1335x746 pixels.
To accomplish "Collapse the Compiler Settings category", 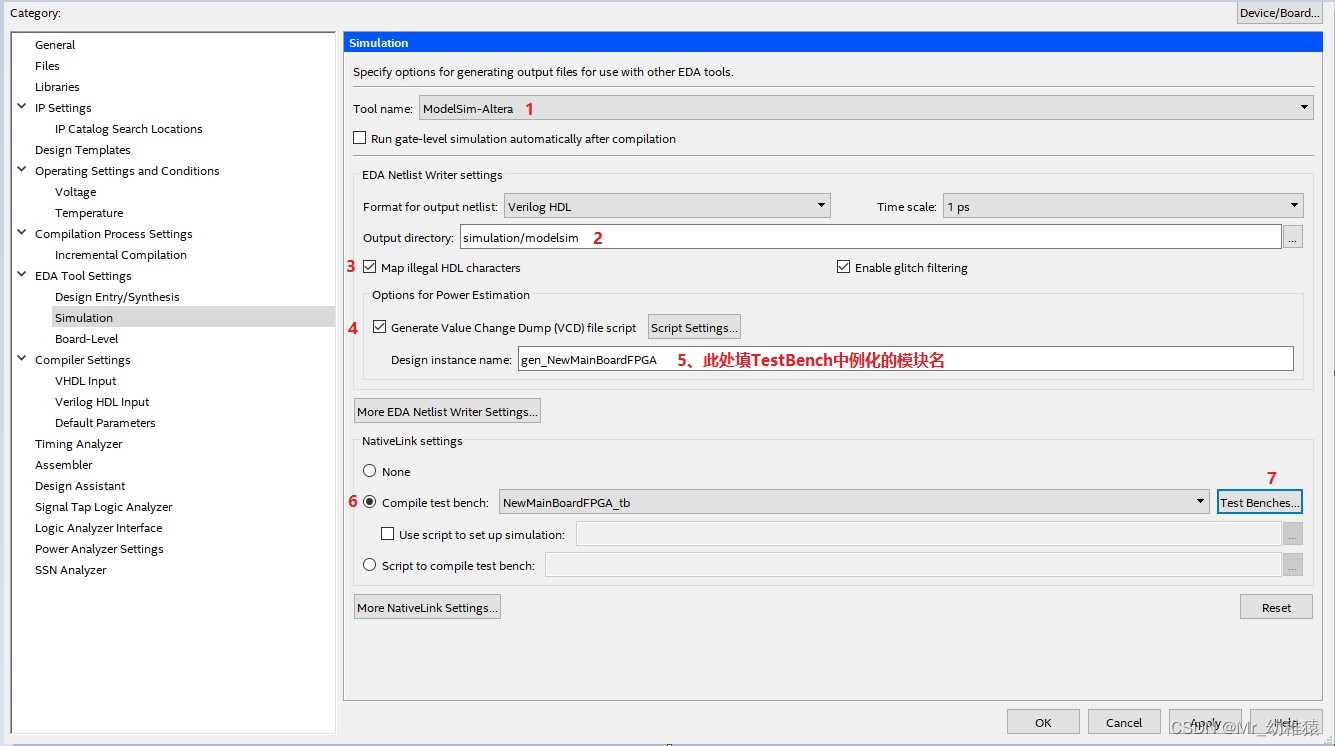I will (22, 359).
